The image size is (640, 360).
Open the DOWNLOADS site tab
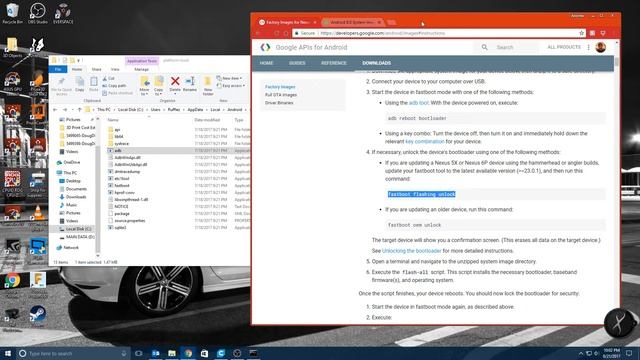376,63
